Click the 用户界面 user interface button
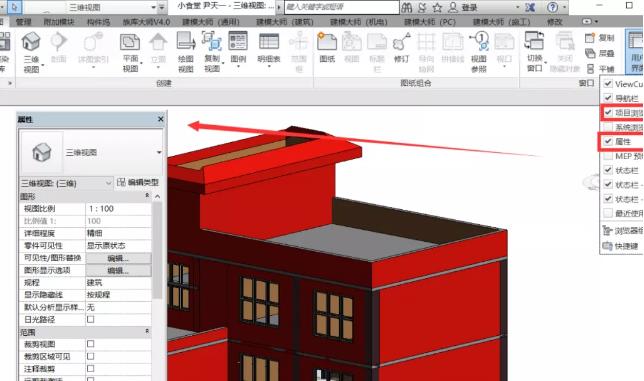Image resolution: width=644 pixels, height=381 pixels. point(635,51)
